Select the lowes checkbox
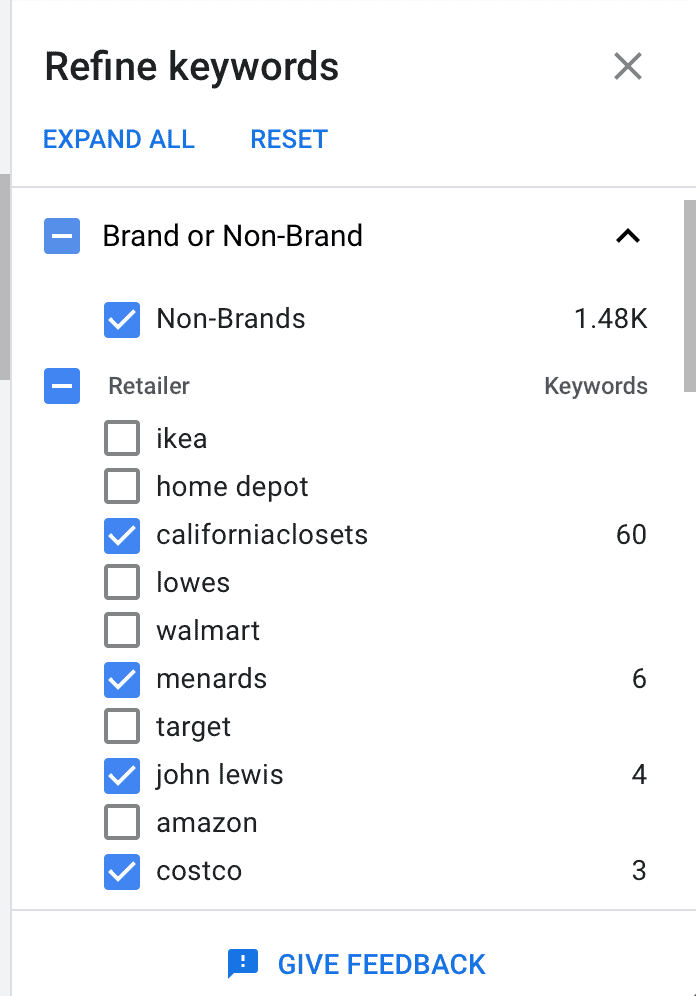The height and width of the screenshot is (996, 696). [x=122, y=582]
